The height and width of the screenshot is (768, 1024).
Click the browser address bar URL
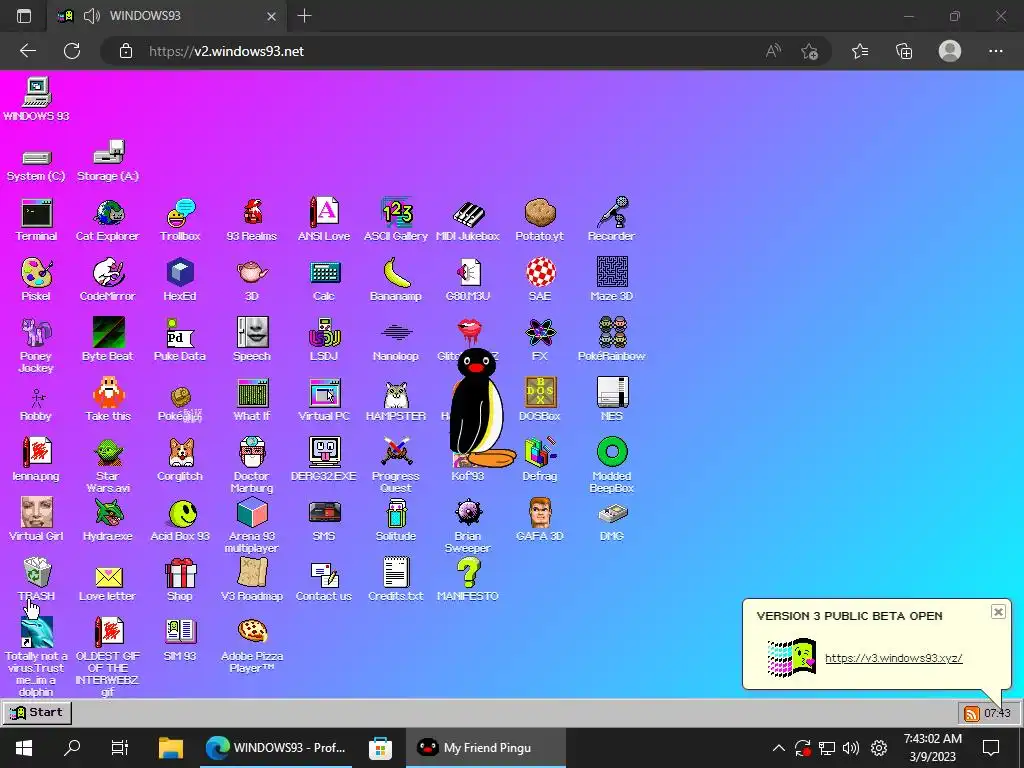[x=226, y=51]
